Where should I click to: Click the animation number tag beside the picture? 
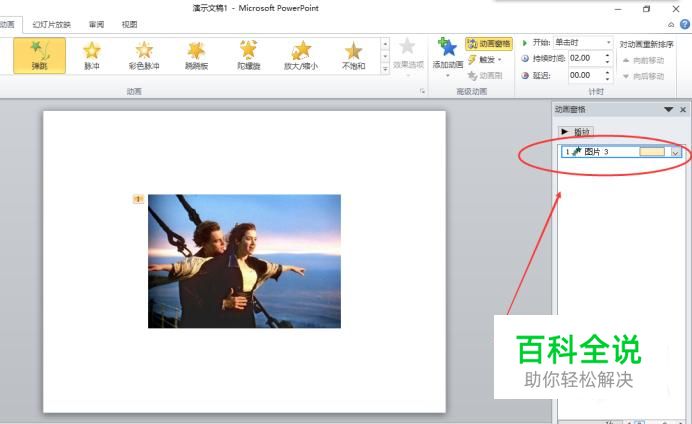(x=138, y=199)
